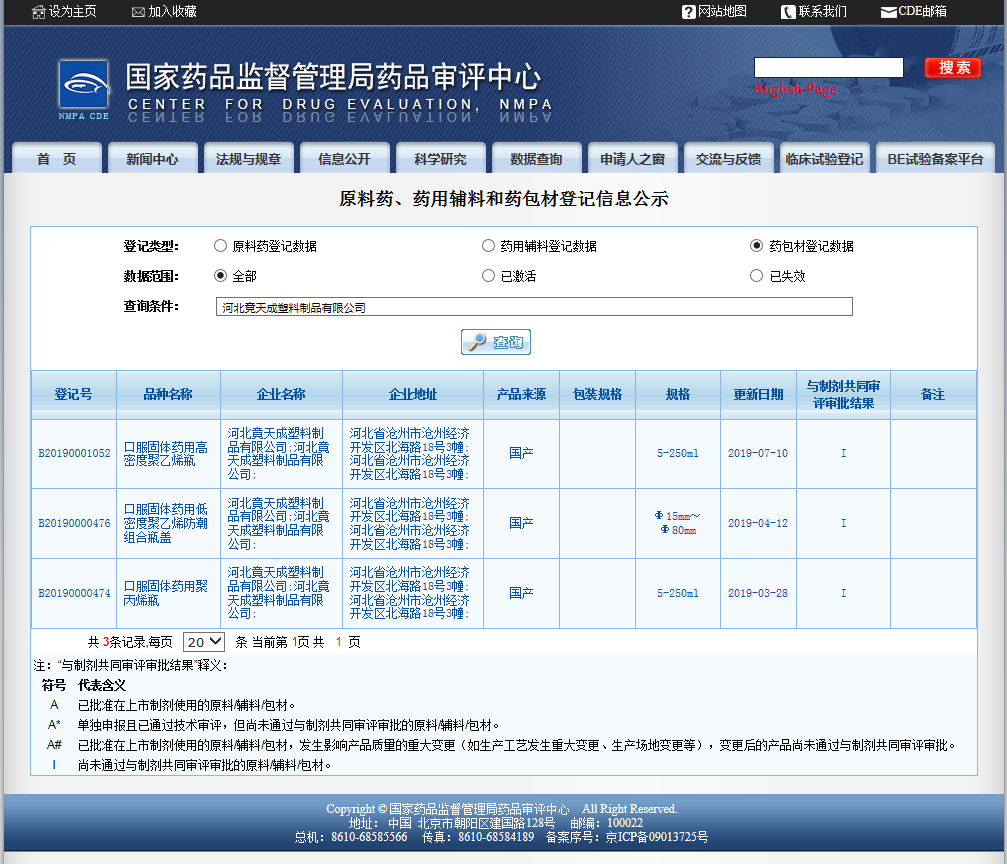Click registration number B20190000474
This screenshot has width=1007, height=864.
click(x=74, y=594)
